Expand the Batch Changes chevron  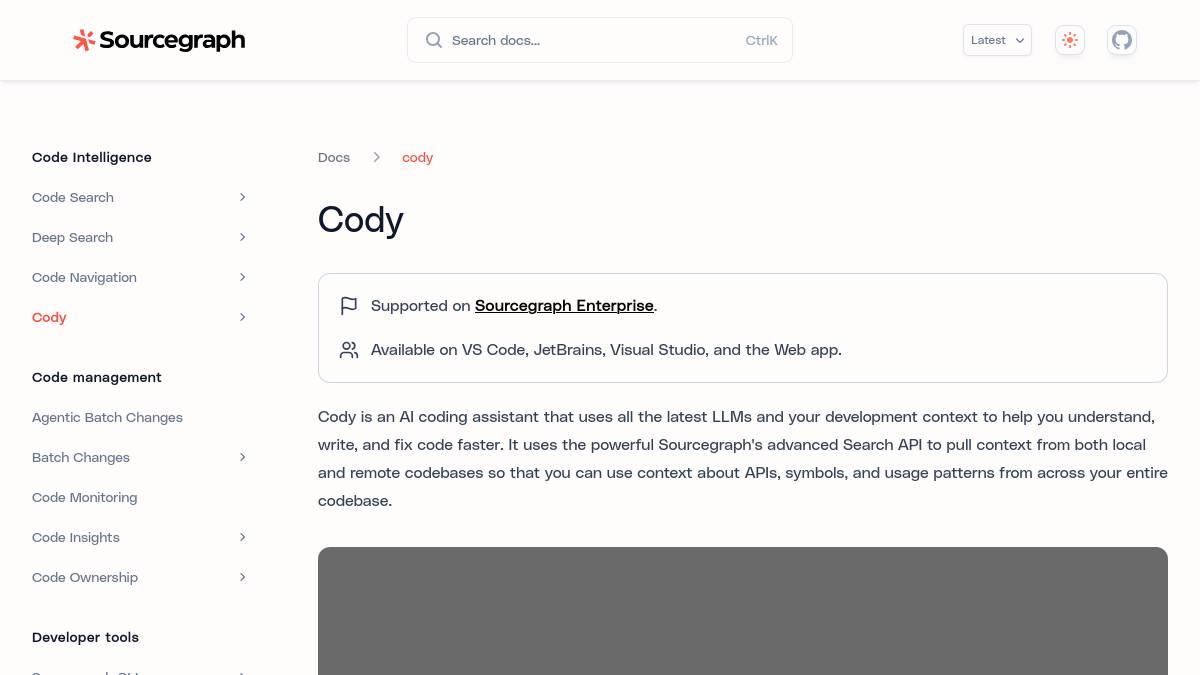[242, 457]
